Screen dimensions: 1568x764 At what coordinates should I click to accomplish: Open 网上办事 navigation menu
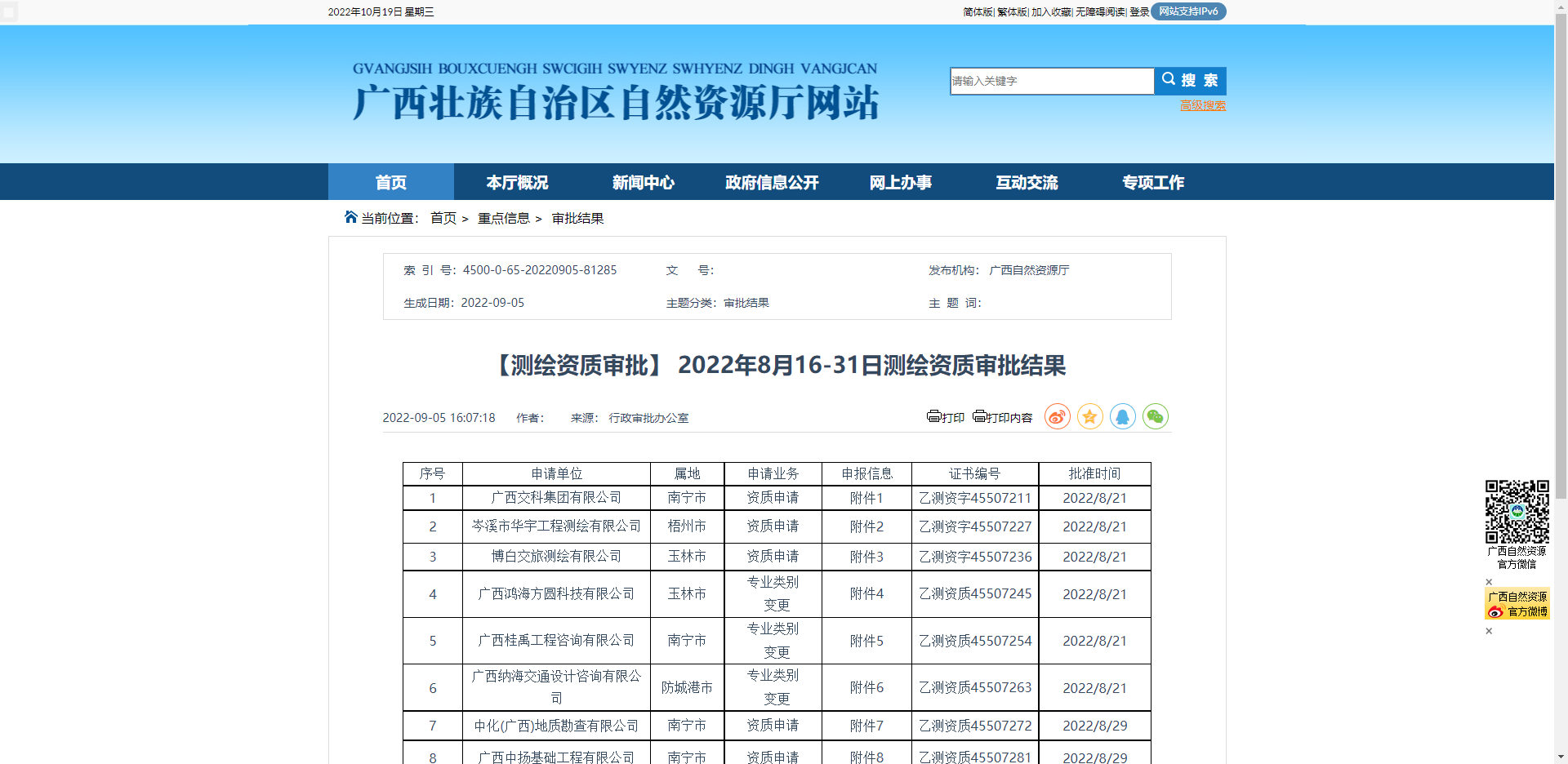pos(900,182)
